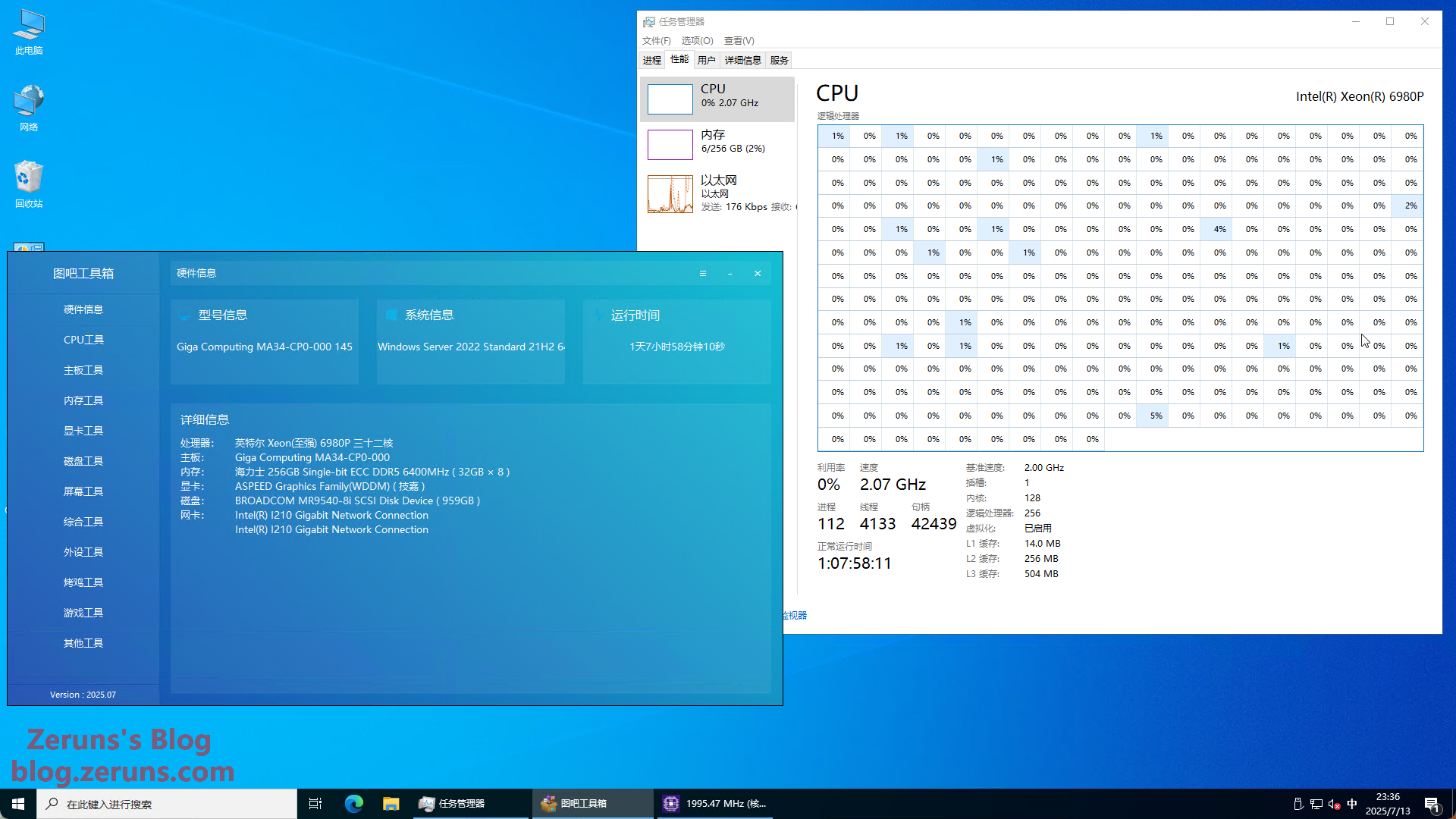Launch Microsoft Edge from taskbar
Image resolution: width=1456 pixels, height=819 pixels.
point(354,804)
